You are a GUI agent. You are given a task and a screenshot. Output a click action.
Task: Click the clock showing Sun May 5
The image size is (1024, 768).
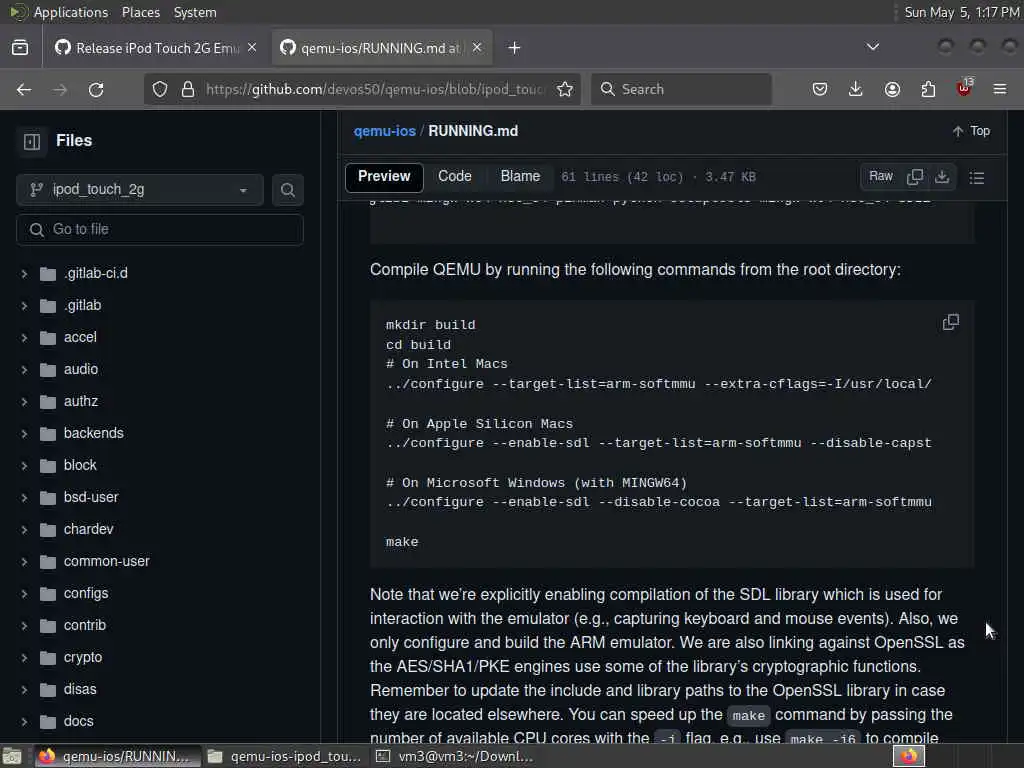tap(961, 12)
